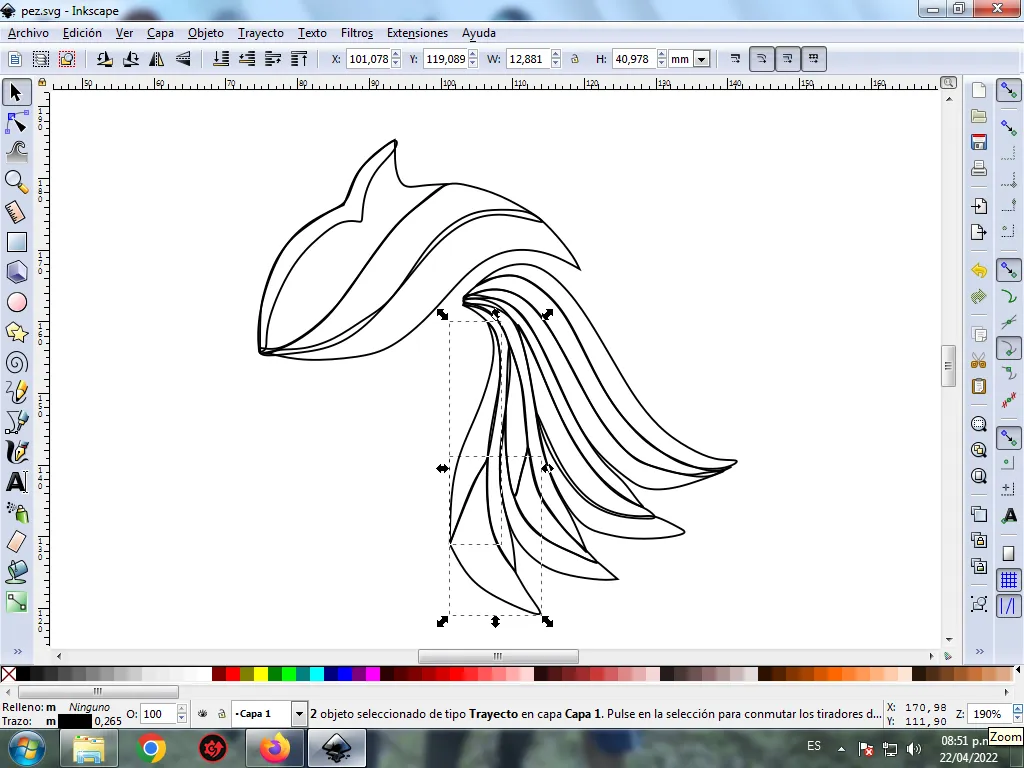The height and width of the screenshot is (768, 1024).
Task: Select the Pencil freehand tool
Action: (x=16, y=392)
